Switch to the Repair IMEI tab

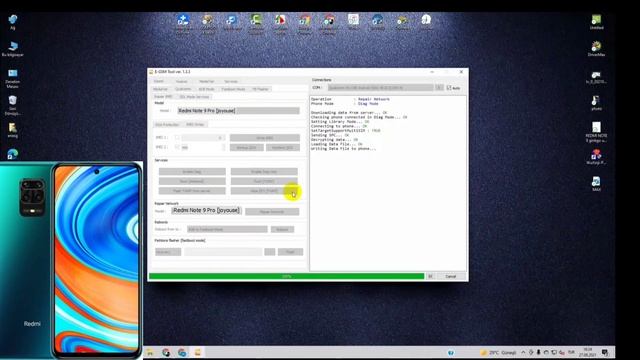click(x=163, y=97)
